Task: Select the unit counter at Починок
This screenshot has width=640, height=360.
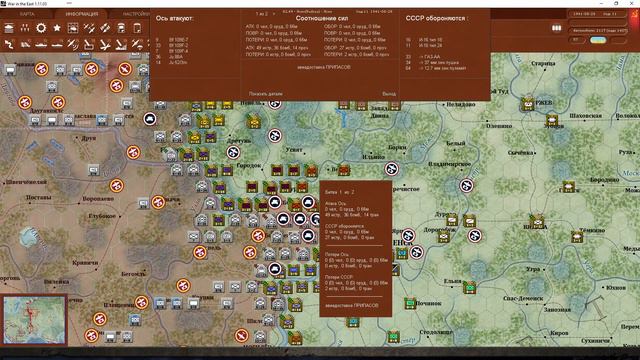Action: [x=410, y=303]
